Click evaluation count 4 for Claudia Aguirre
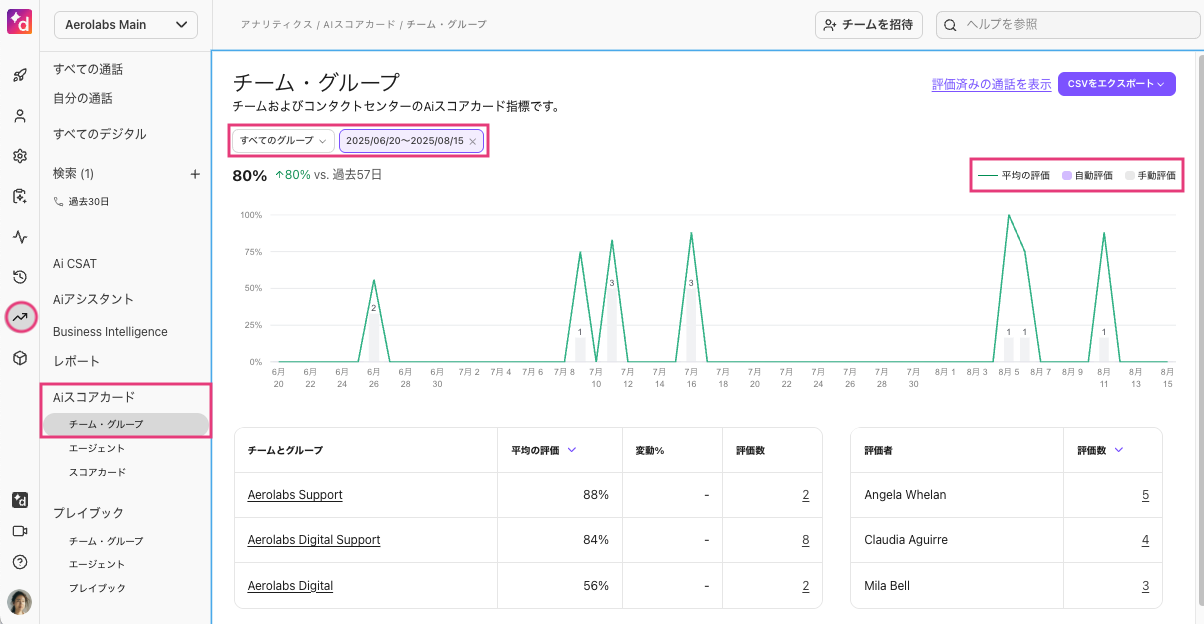This screenshot has height=624, width=1204. click(1145, 540)
